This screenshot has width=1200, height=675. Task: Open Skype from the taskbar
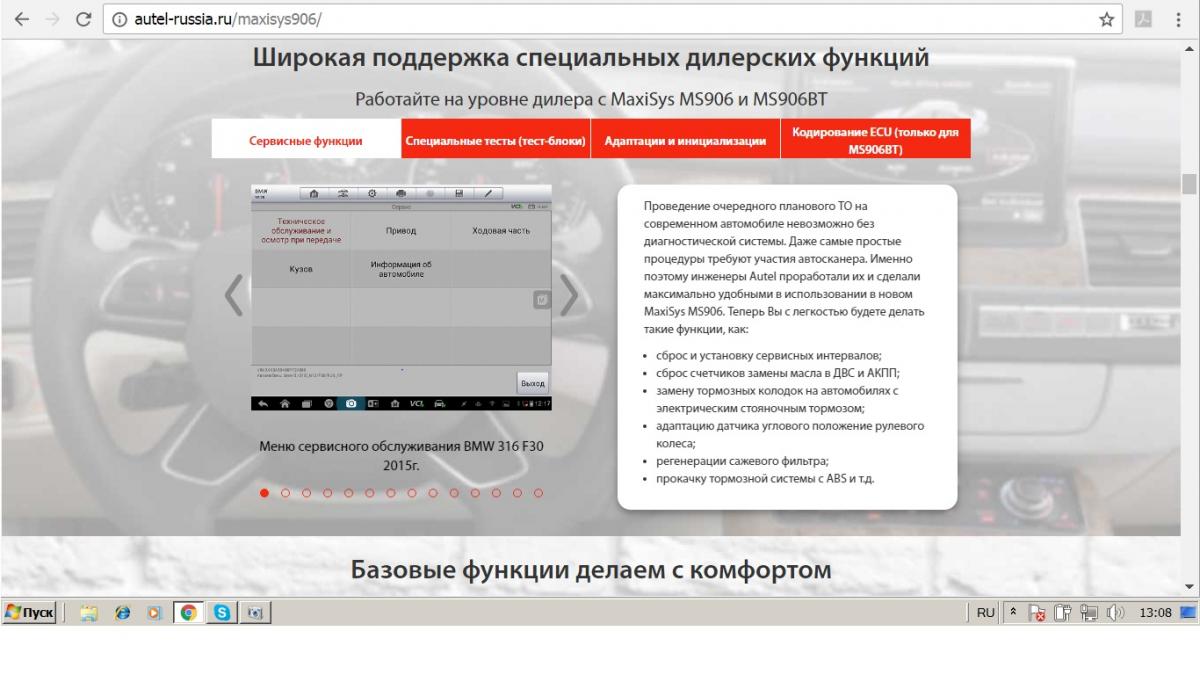[221, 612]
